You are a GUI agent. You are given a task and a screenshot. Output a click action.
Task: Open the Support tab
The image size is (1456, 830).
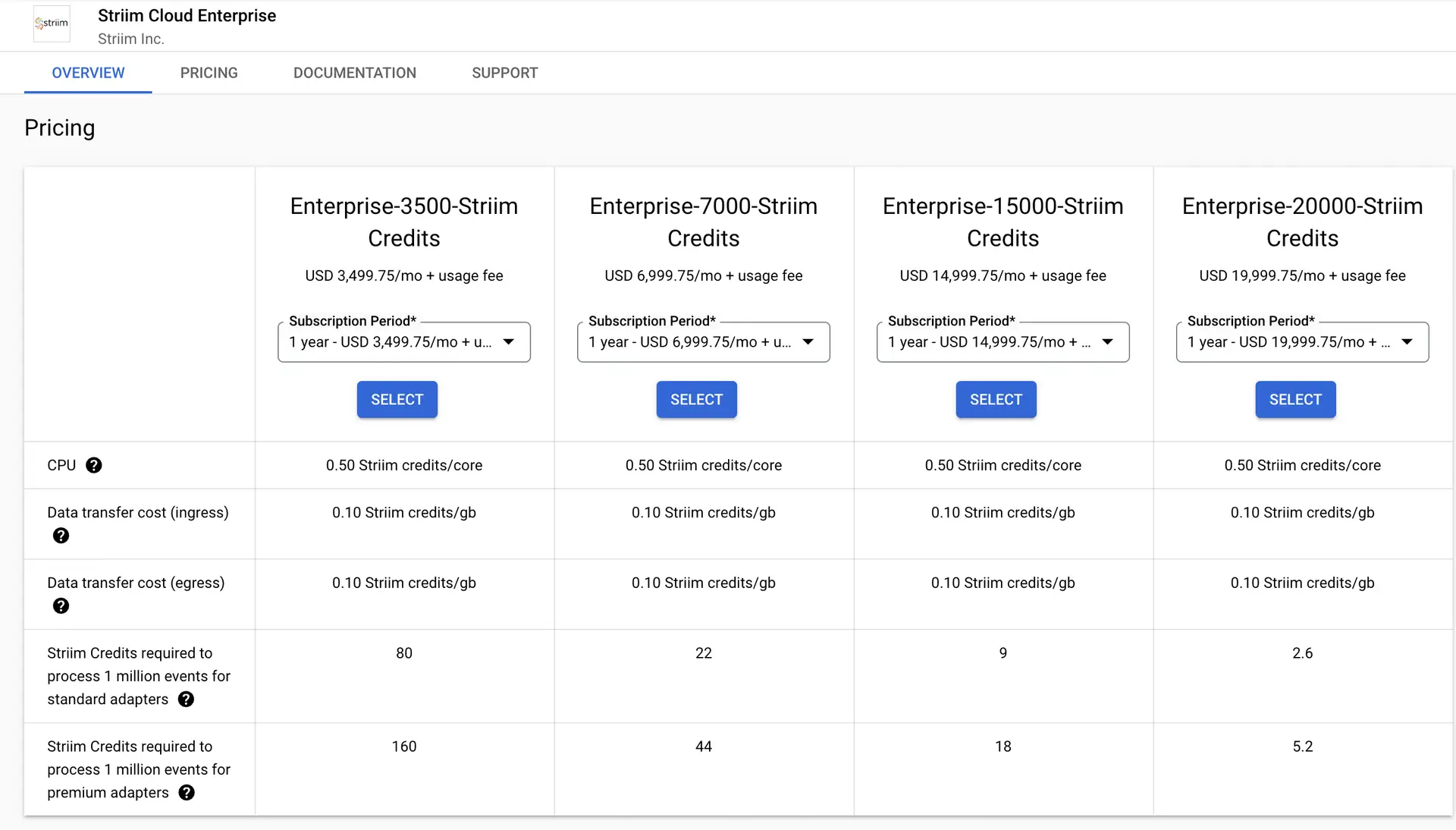point(504,73)
